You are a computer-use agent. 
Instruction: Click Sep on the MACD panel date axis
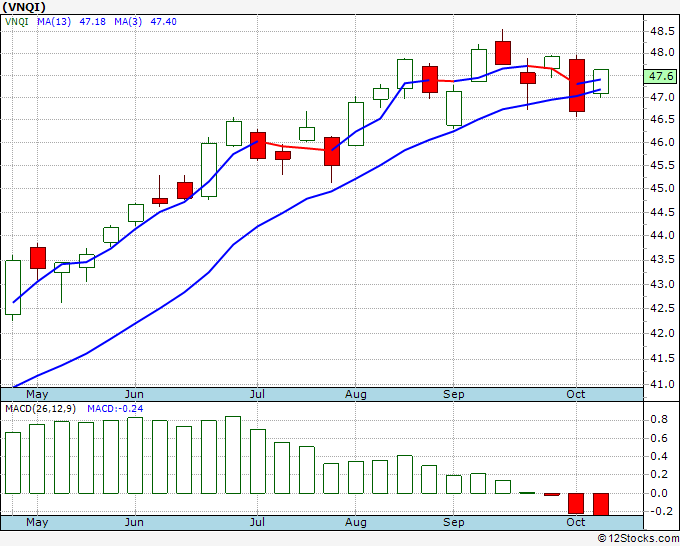(x=454, y=522)
